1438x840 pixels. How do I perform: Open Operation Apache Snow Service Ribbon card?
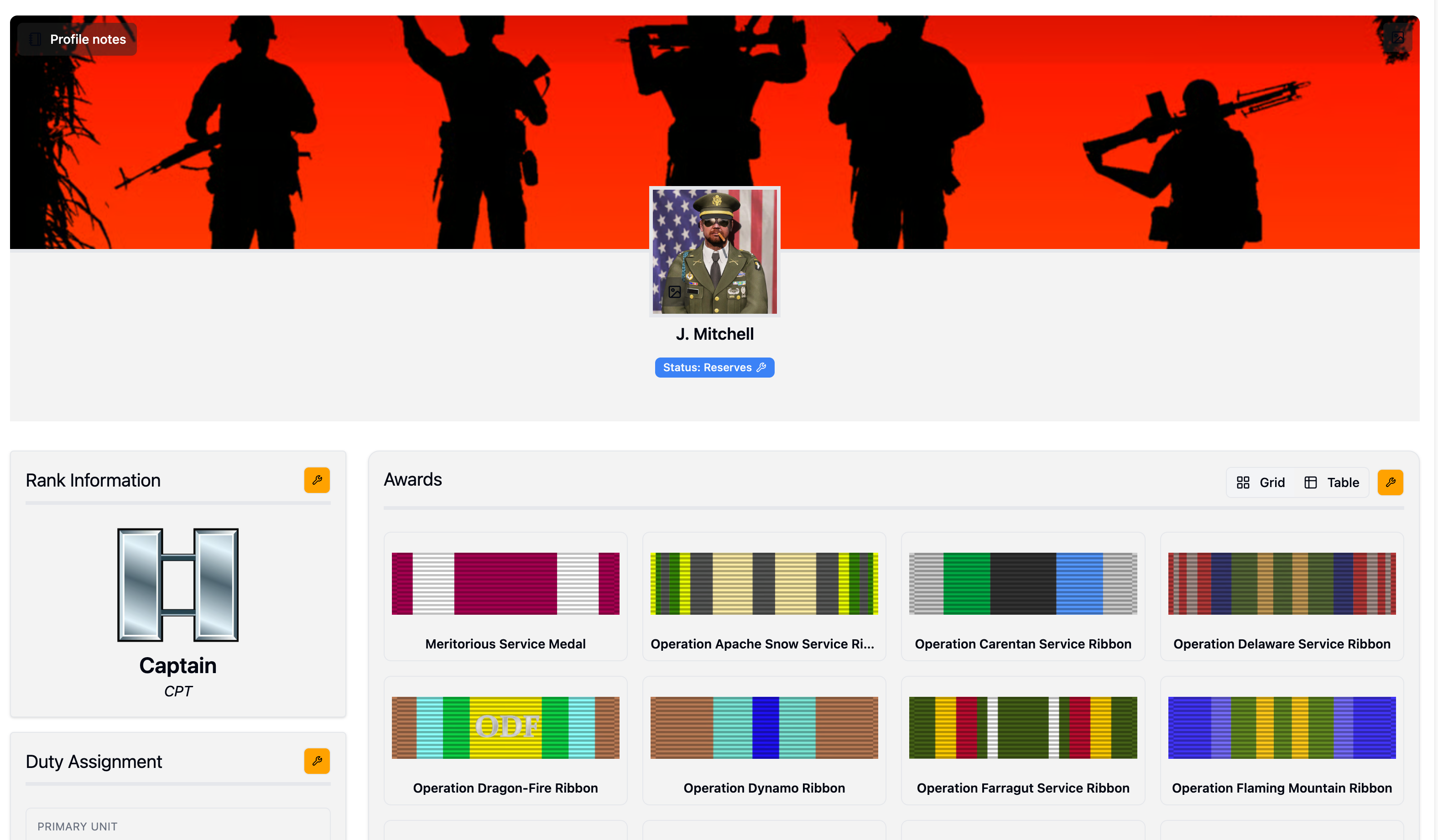click(764, 596)
